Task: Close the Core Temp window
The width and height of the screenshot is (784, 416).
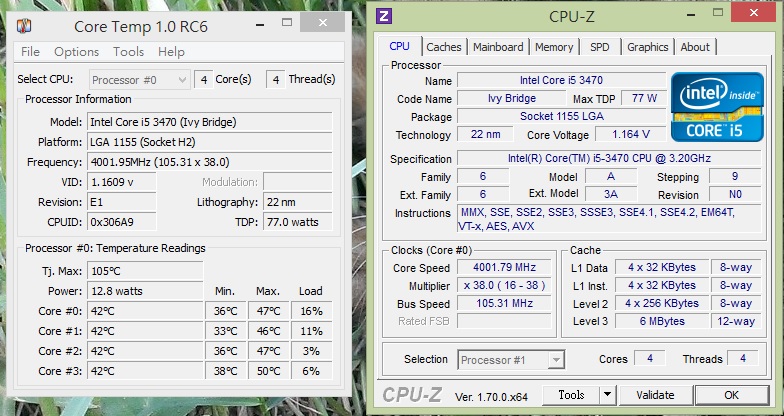Action: coord(322,22)
